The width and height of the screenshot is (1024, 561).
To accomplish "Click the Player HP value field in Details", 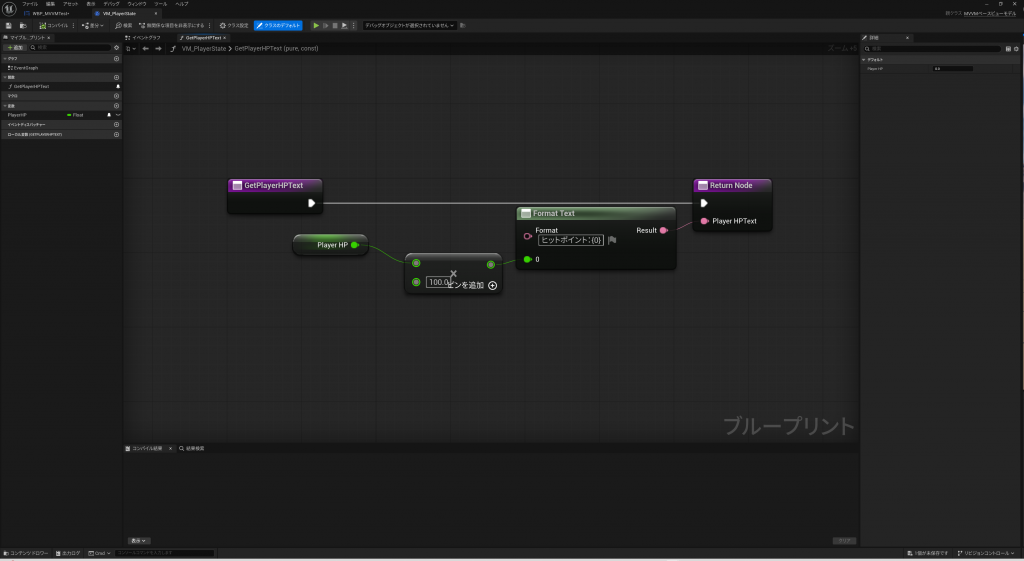I will [x=951, y=69].
